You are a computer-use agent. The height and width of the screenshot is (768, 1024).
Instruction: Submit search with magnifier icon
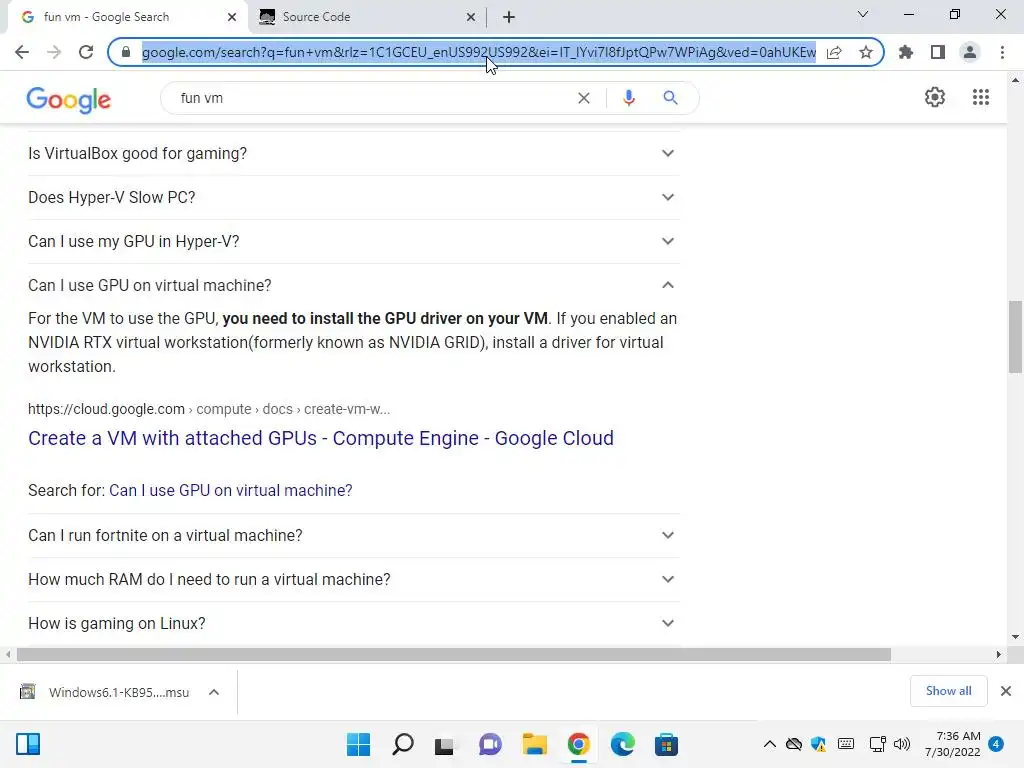tap(670, 98)
